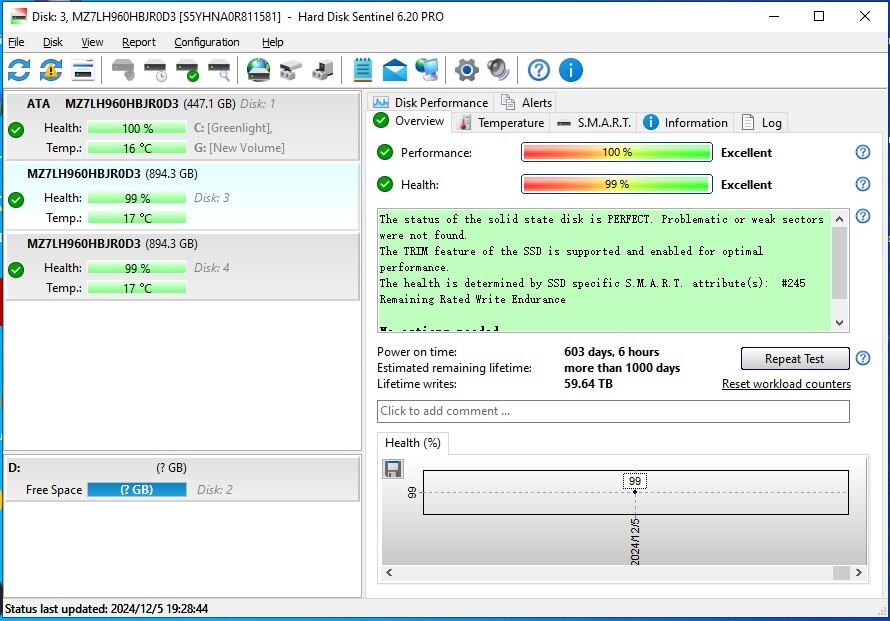Select MZ7LH960HBJR0D3 Disk 4 entry
The height and width of the screenshot is (621, 890).
(182, 266)
